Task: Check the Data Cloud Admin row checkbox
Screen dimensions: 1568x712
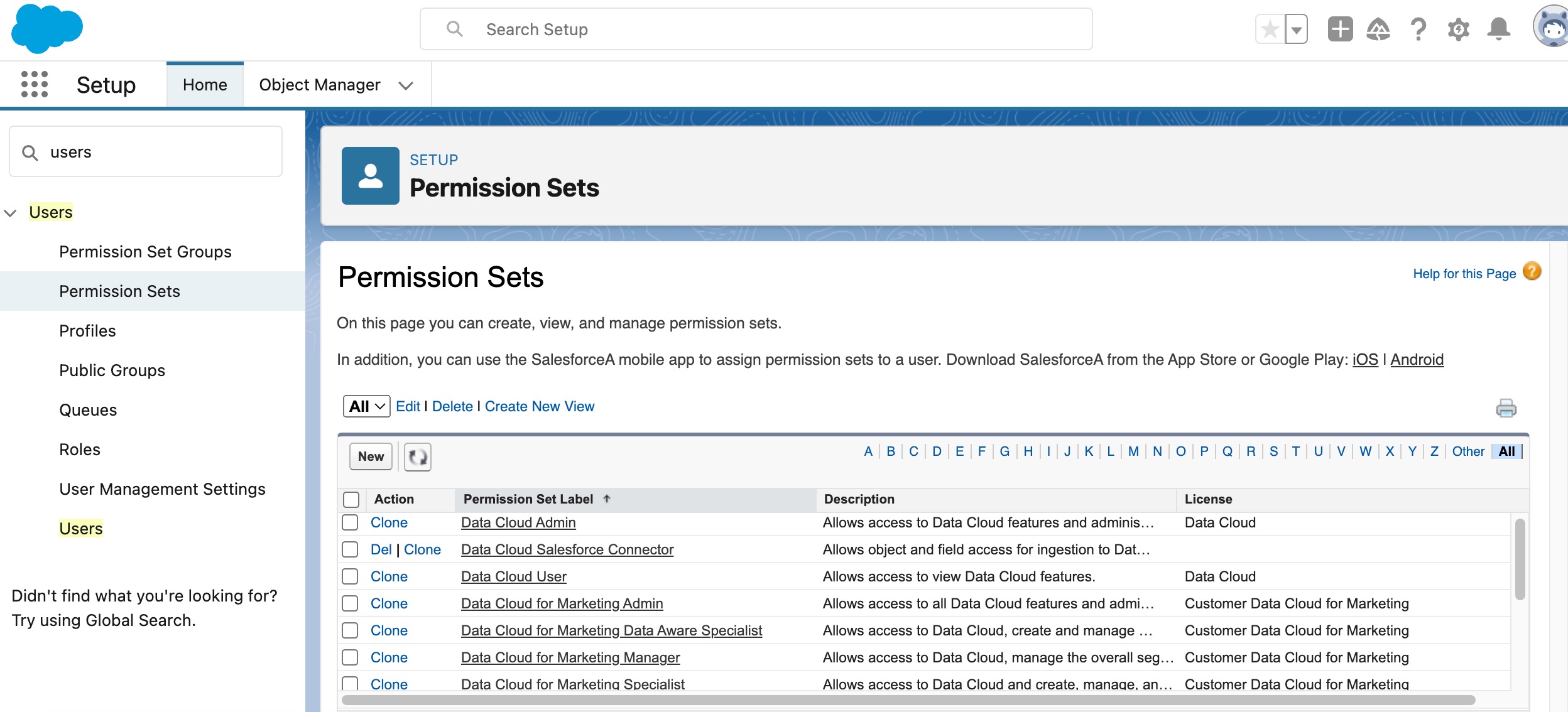Action: 350,522
